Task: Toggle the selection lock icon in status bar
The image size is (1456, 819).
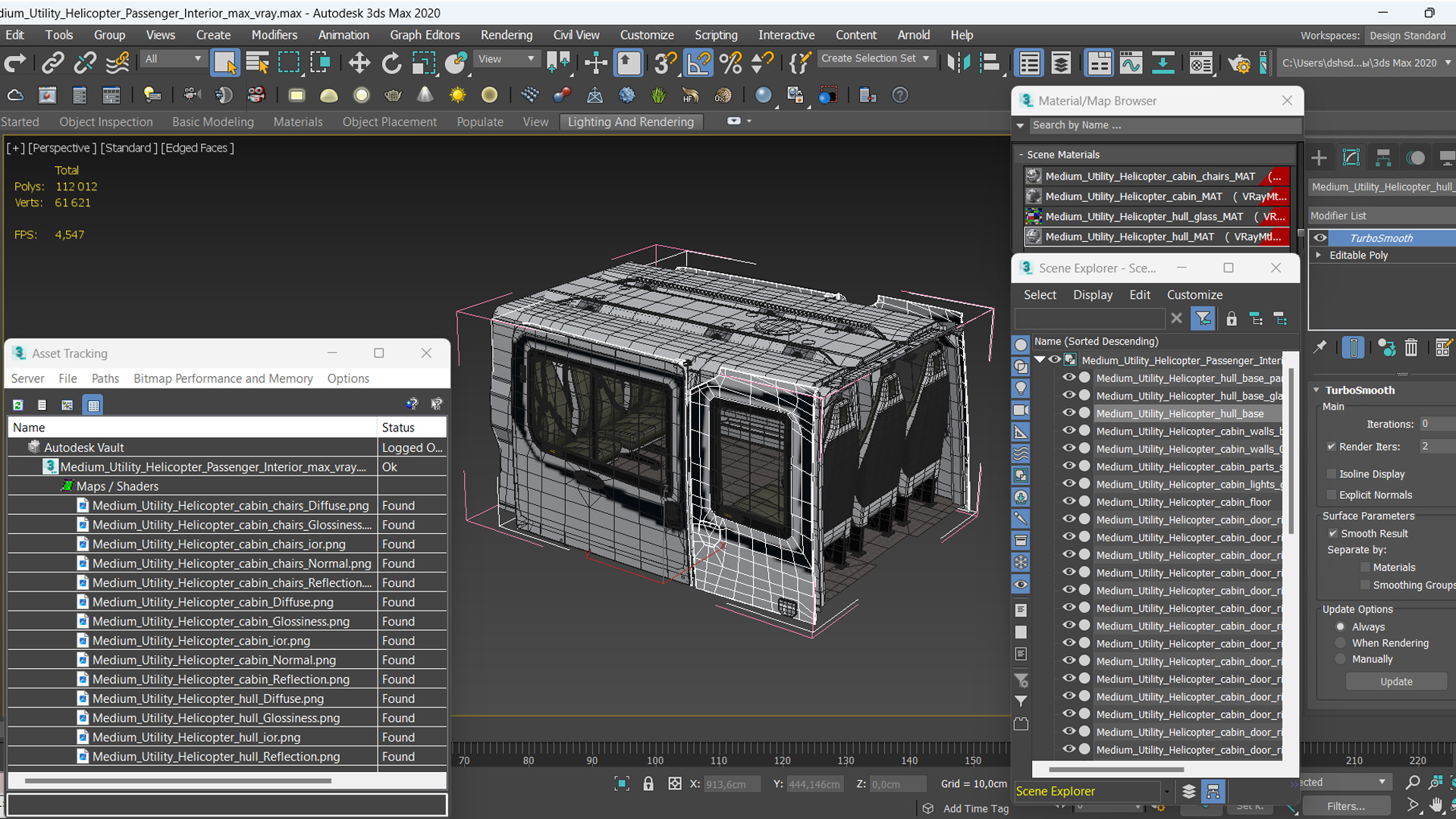Action: click(x=648, y=783)
